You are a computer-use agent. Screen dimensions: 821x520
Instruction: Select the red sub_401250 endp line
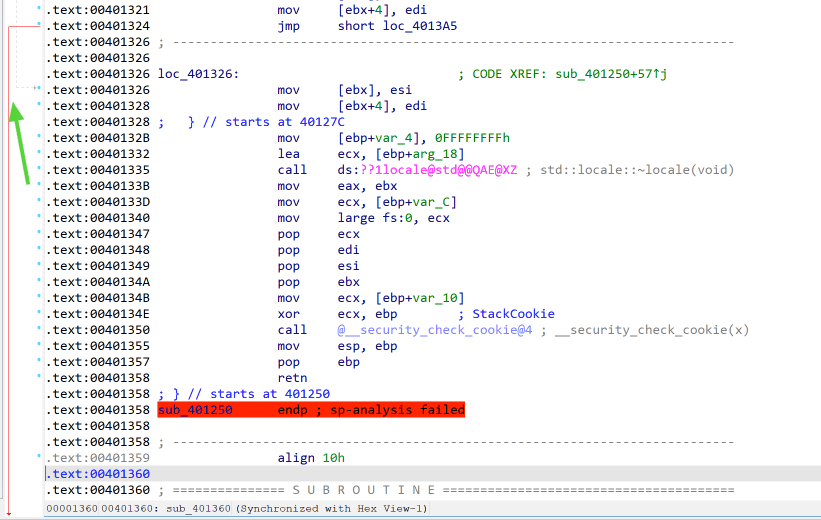[310, 410]
